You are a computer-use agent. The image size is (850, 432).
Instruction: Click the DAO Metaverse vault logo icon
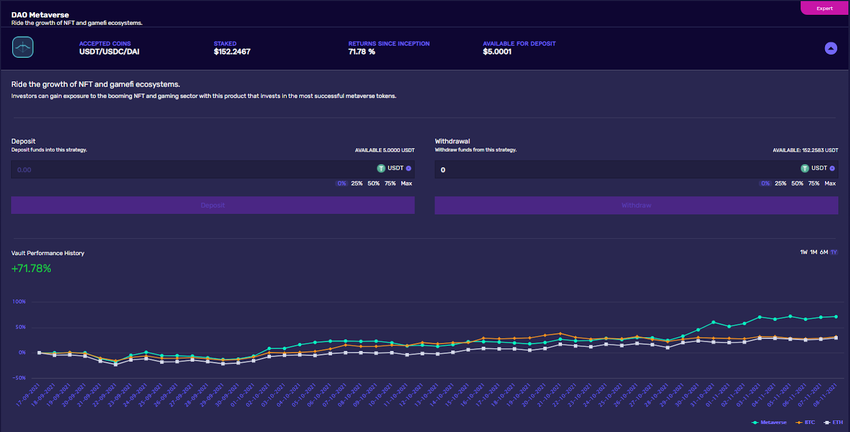click(x=23, y=48)
